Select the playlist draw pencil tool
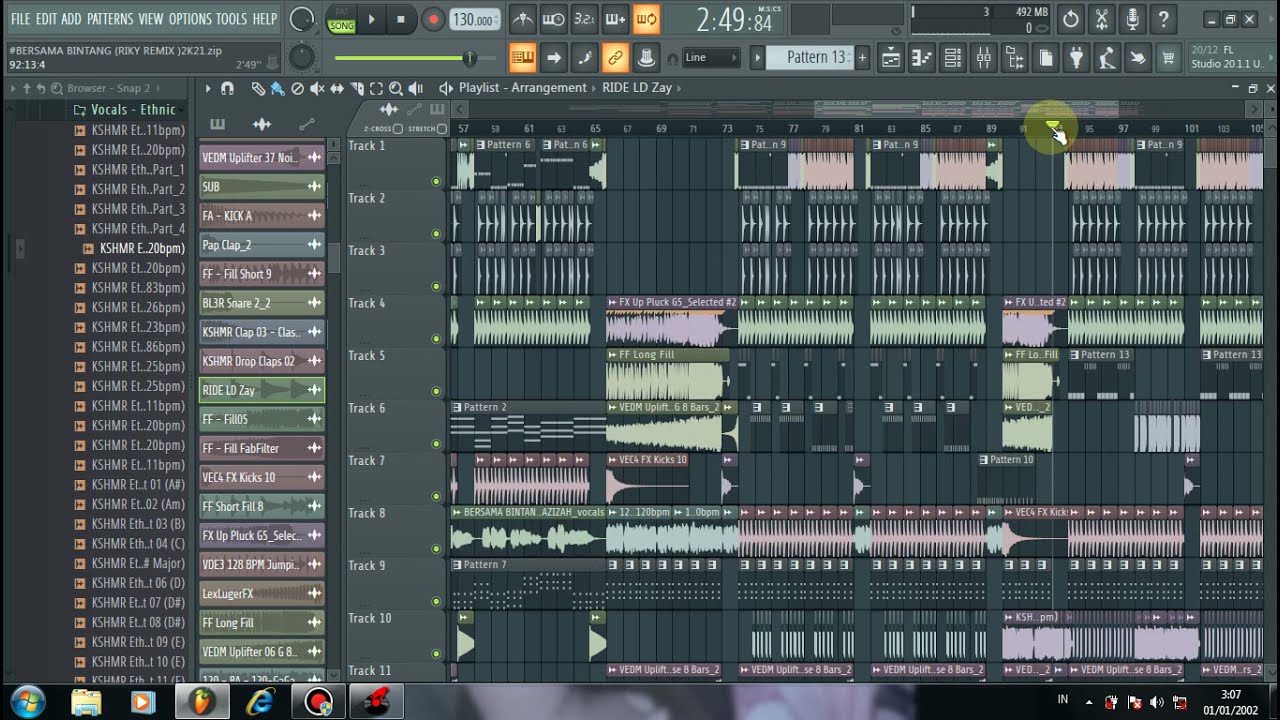Viewport: 1280px width, 720px height. [x=257, y=88]
